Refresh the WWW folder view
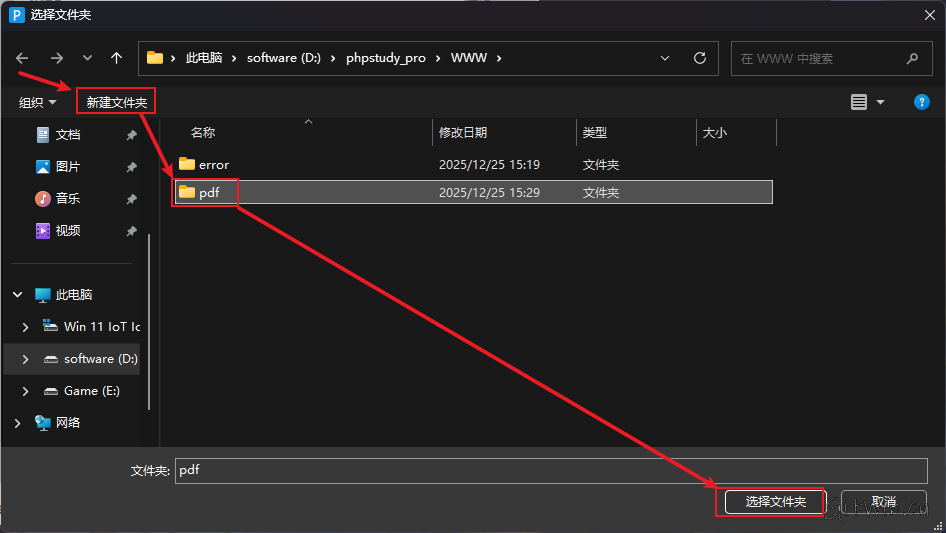Image resolution: width=946 pixels, height=533 pixels. [700, 58]
